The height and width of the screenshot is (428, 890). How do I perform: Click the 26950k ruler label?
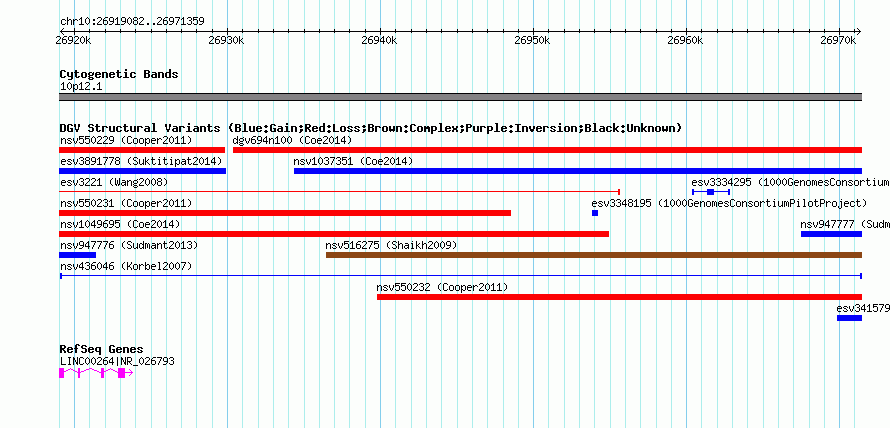pos(532,40)
